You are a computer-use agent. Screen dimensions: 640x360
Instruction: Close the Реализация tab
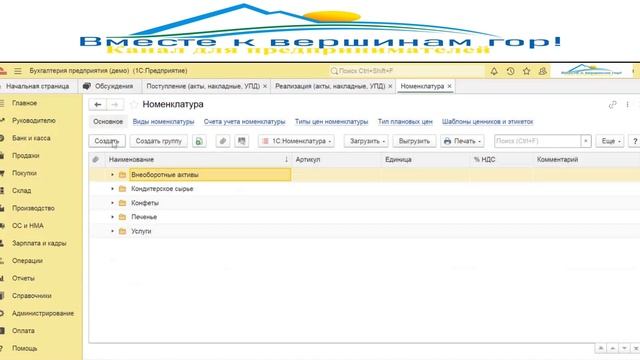(x=390, y=86)
